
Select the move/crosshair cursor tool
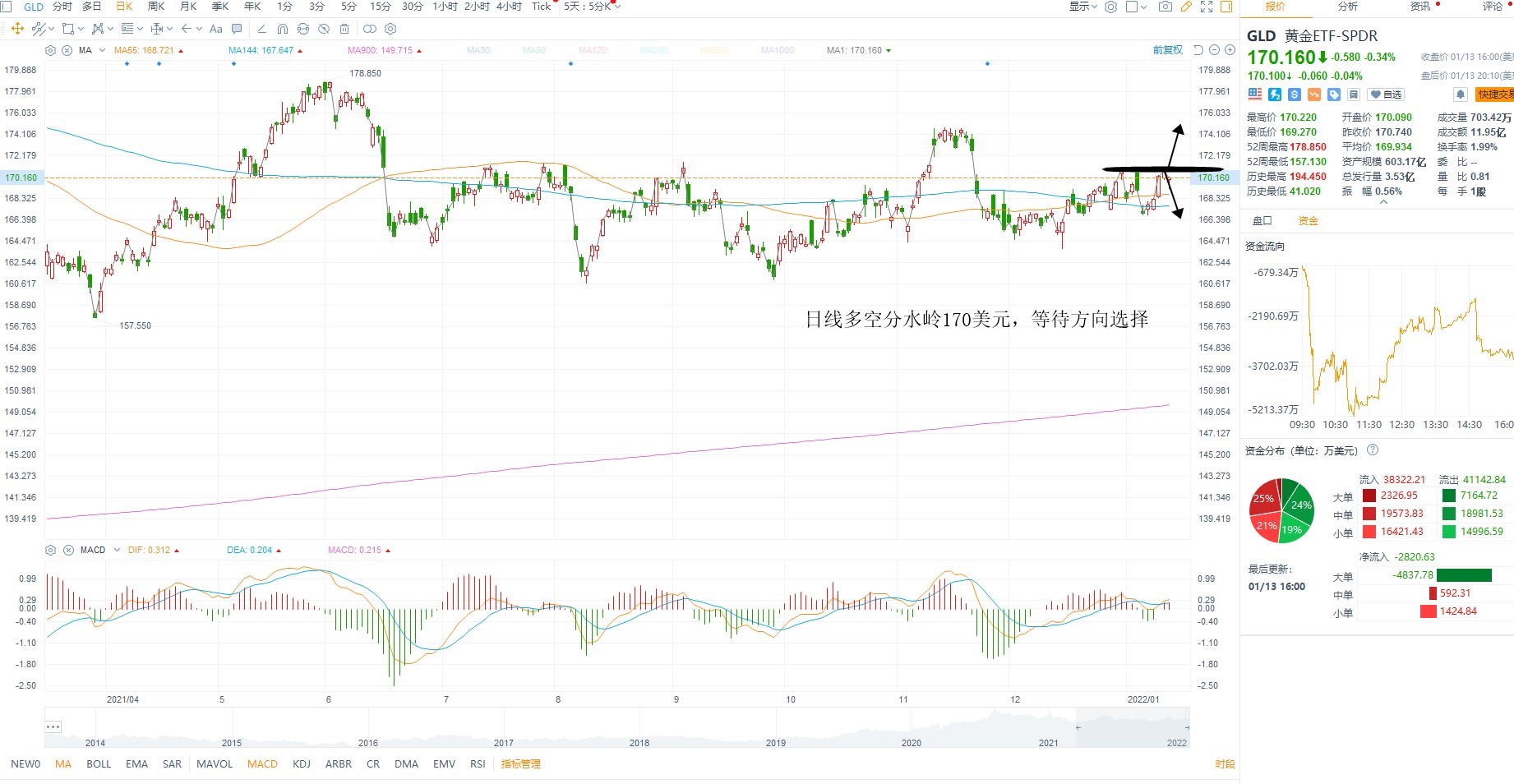17,29
